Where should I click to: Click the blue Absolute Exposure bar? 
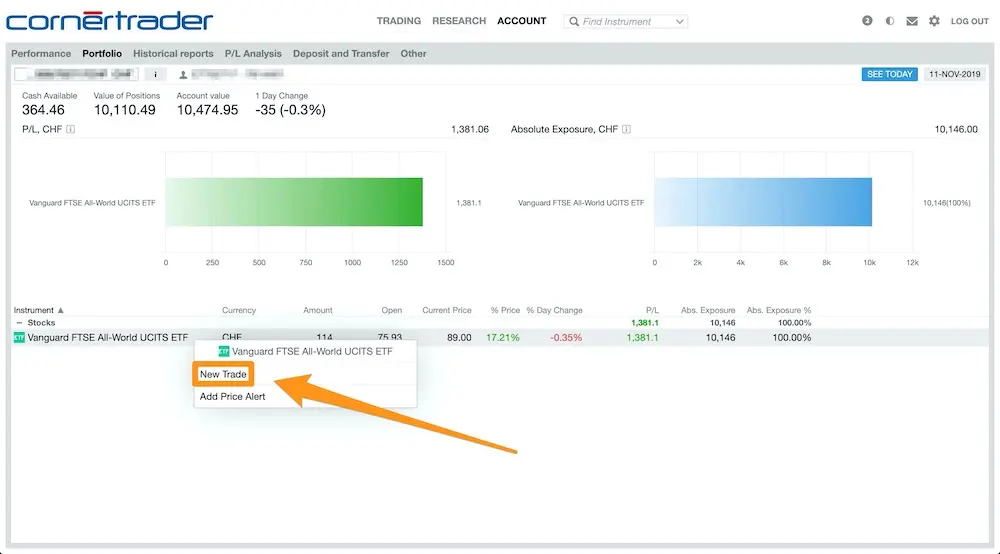[x=763, y=202]
